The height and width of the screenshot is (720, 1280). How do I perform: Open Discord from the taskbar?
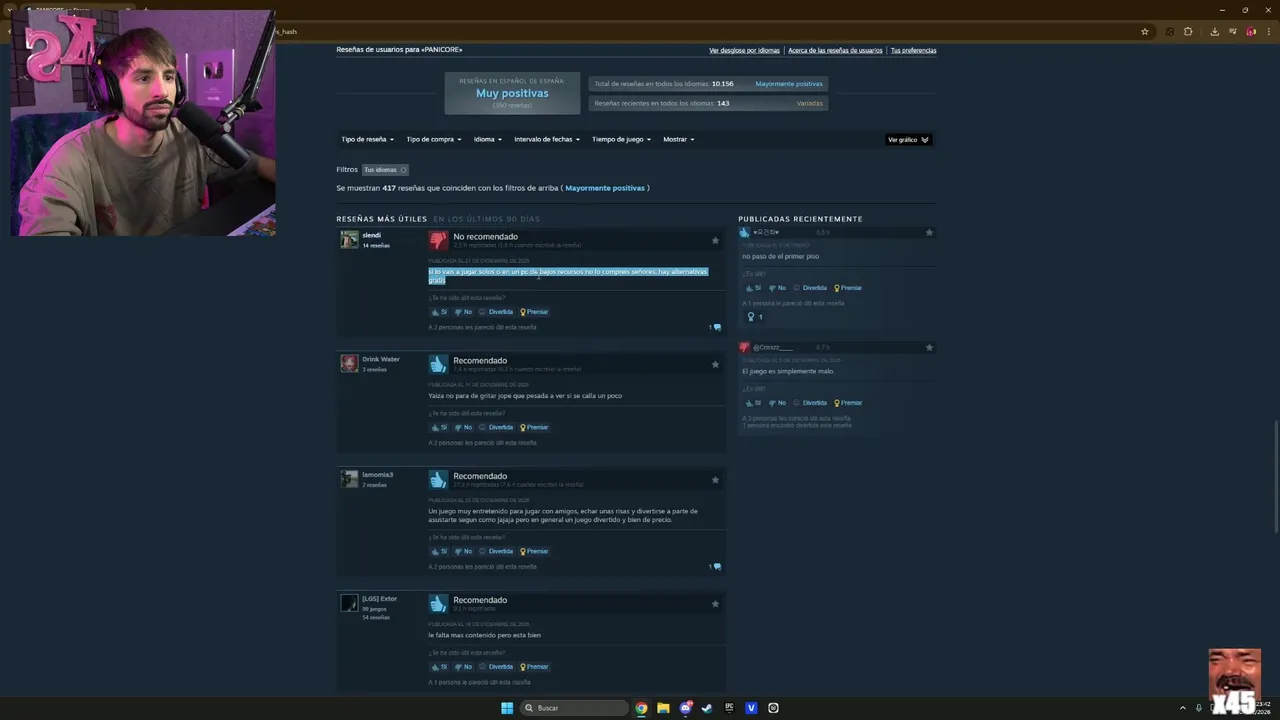(686, 708)
